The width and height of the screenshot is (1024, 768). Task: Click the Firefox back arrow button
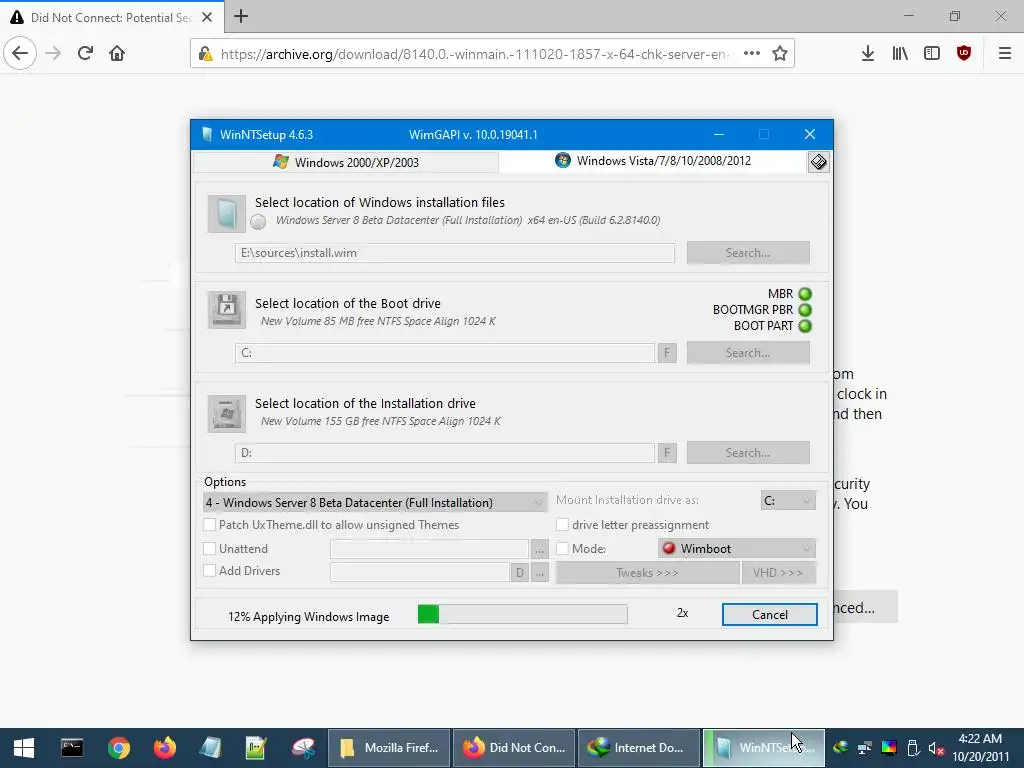pos(20,54)
